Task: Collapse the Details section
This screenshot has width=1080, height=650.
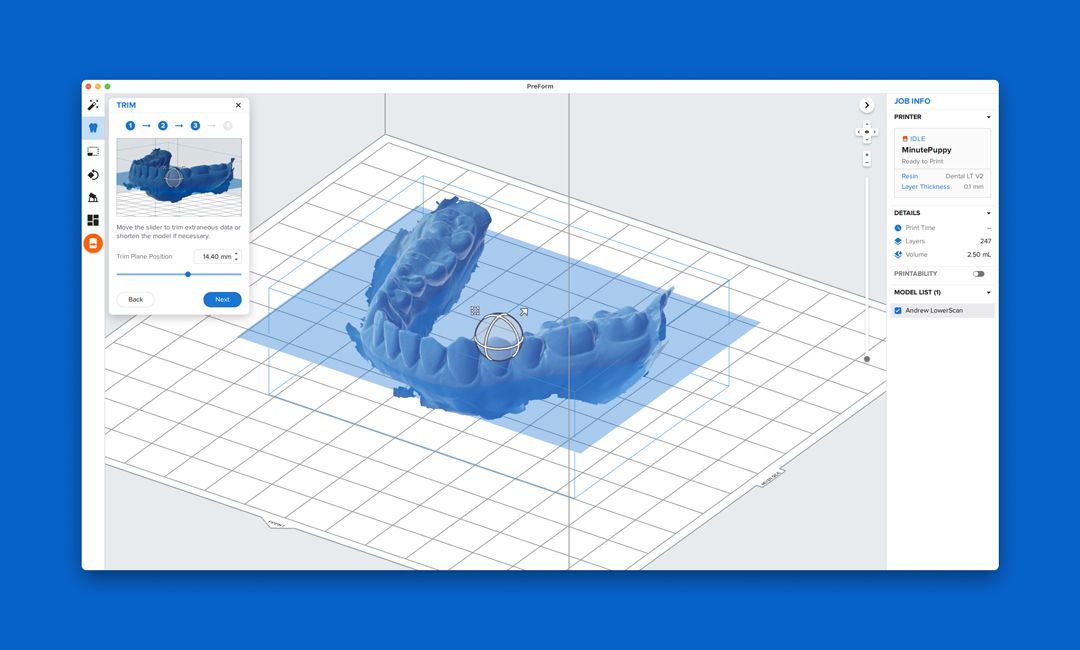Action: click(x=988, y=212)
